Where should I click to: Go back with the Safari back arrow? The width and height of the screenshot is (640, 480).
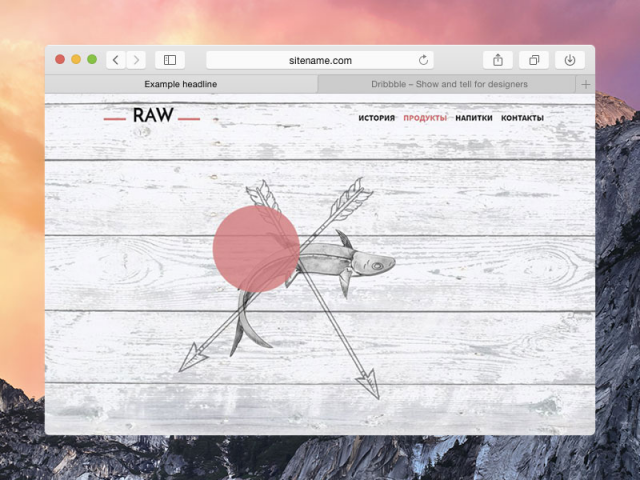coord(116,60)
